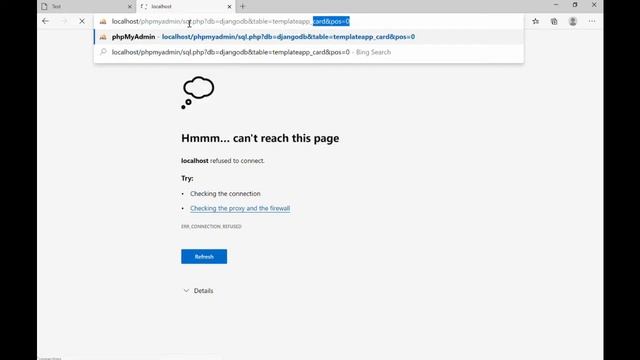The height and width of the screenshot is (360, 640).
Task: Open the Settings and more ellipsis menu
Action: point(592,21)
